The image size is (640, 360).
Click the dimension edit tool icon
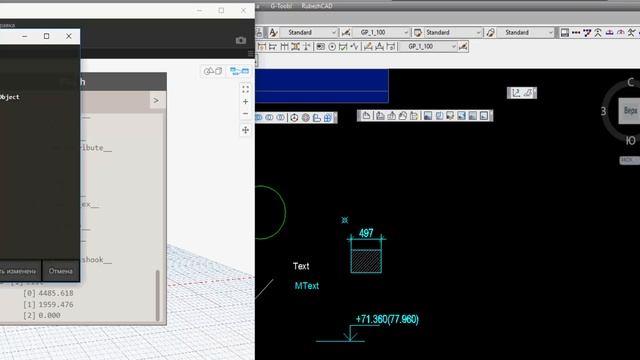pyautogui.click(x=368, y=47)
